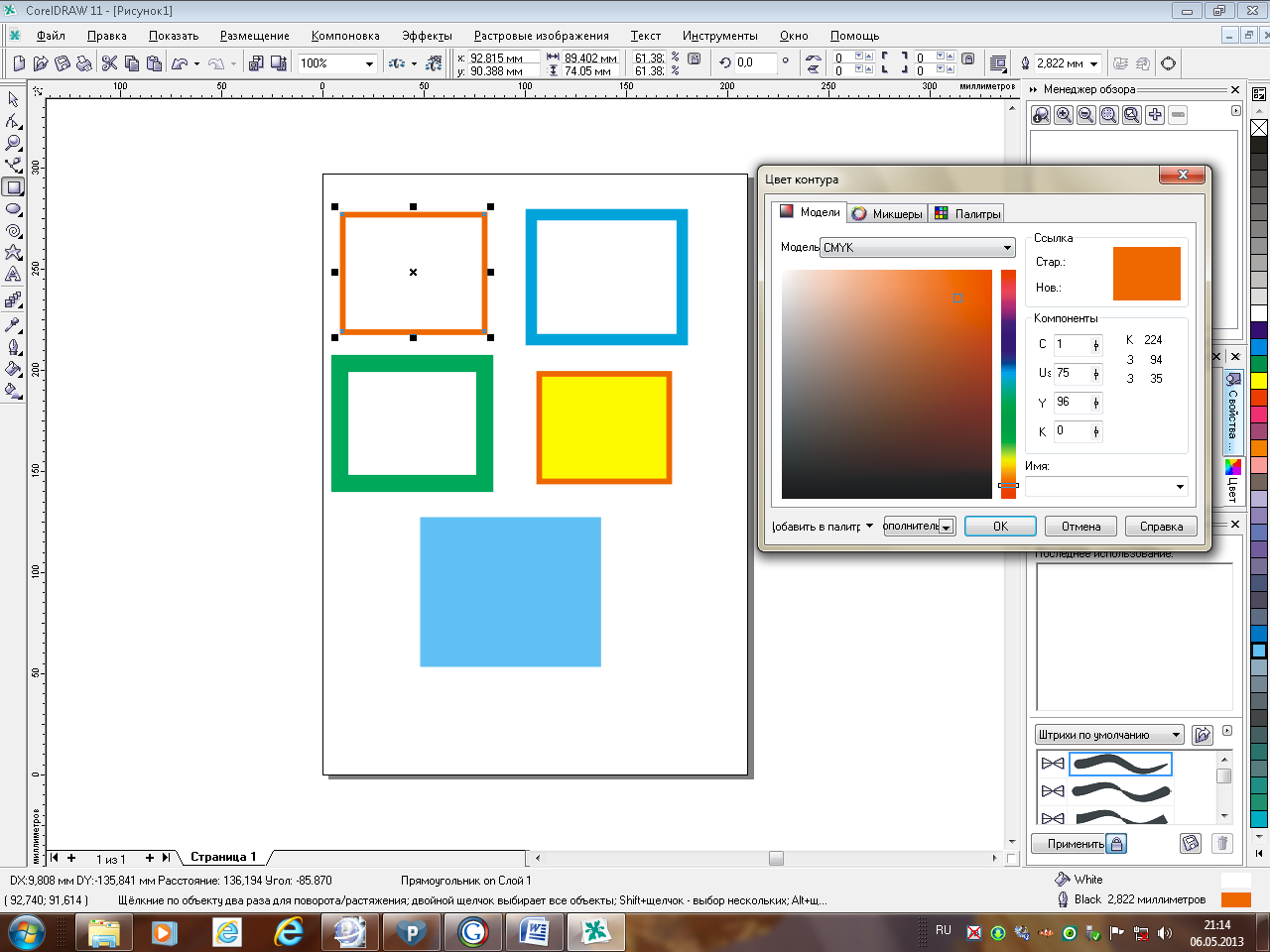Select the Text tool
The height and width of the screenshot is (952, 1270).
click(x=13, y=274)
